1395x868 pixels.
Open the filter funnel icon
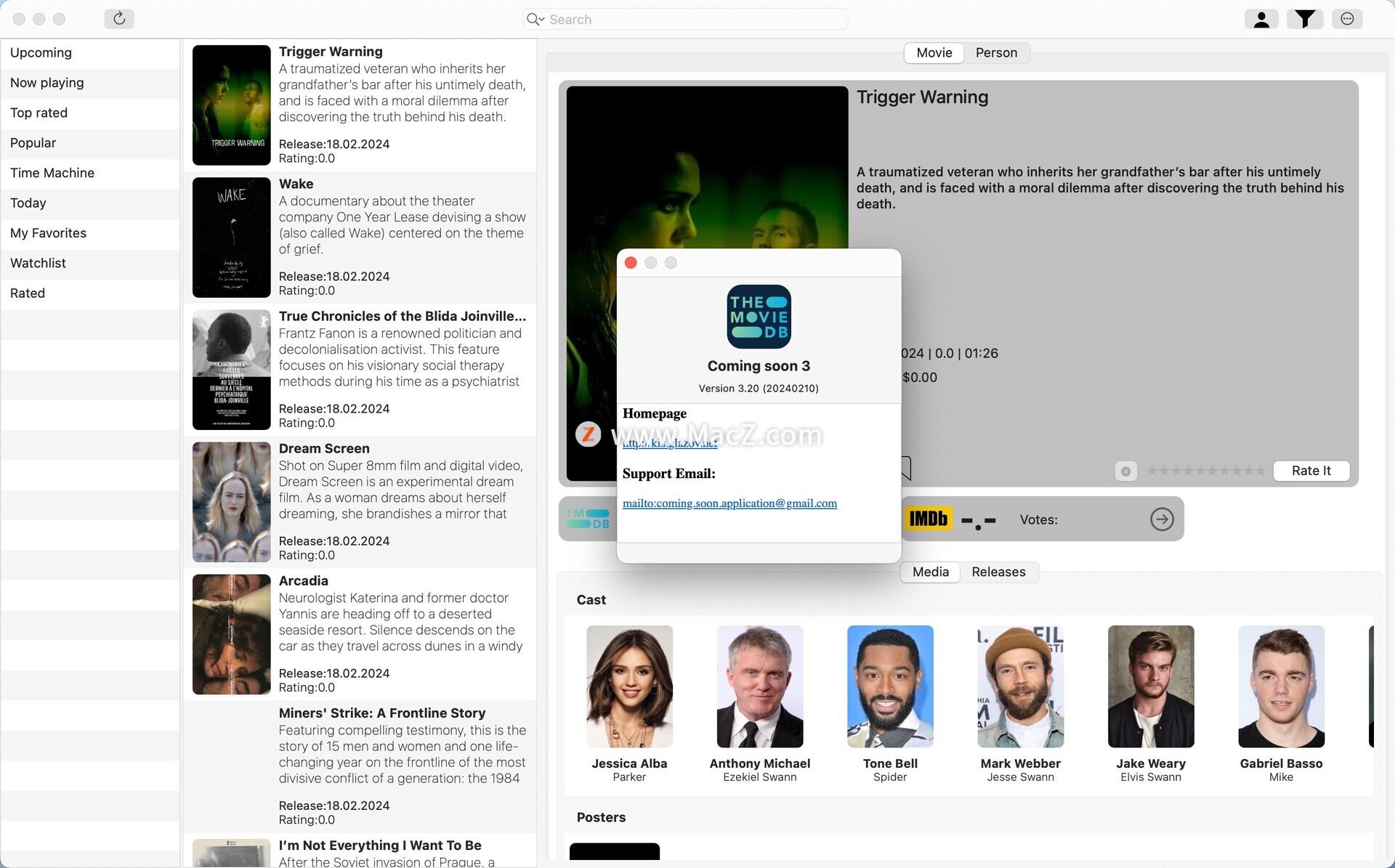(x=1305, y=19)
